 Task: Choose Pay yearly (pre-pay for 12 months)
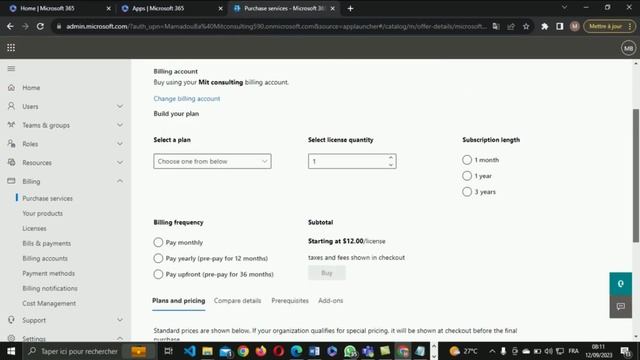pyautogui.click(x=158, y=258)
